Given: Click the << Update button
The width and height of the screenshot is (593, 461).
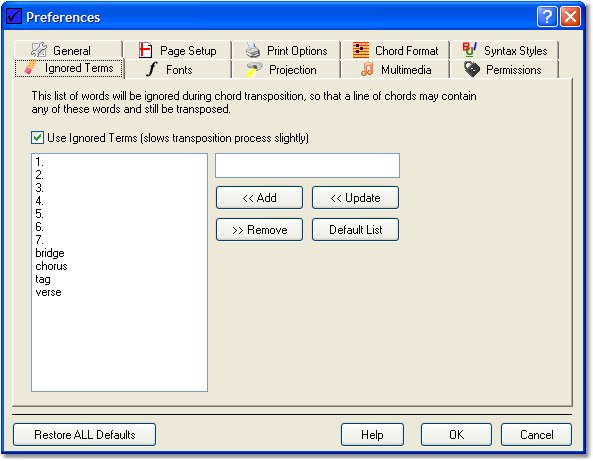Looking at the screenshot, I should pyautogui.click(x=355, y=197).
